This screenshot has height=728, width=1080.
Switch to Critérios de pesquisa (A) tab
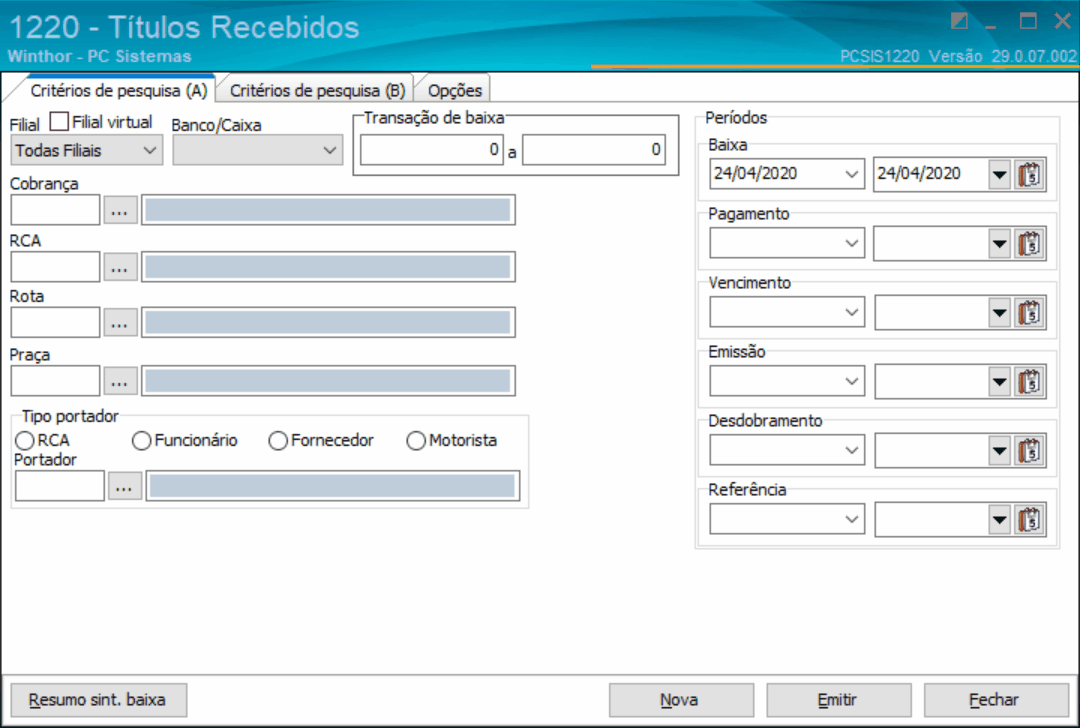click(118, 90)
